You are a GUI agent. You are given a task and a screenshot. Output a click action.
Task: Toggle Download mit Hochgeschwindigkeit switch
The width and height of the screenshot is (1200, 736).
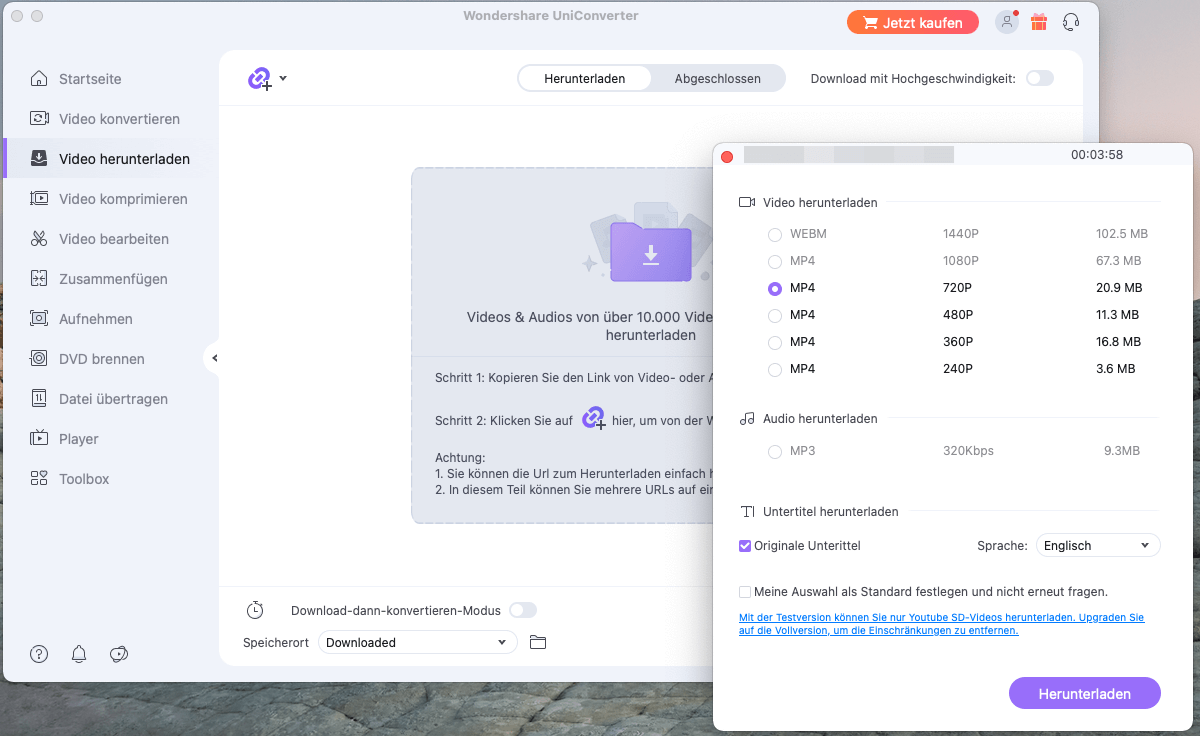(x=1040, y=78)
